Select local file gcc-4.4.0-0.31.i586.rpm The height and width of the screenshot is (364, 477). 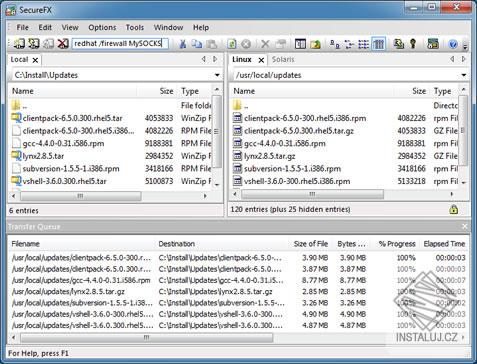(63, 143)
